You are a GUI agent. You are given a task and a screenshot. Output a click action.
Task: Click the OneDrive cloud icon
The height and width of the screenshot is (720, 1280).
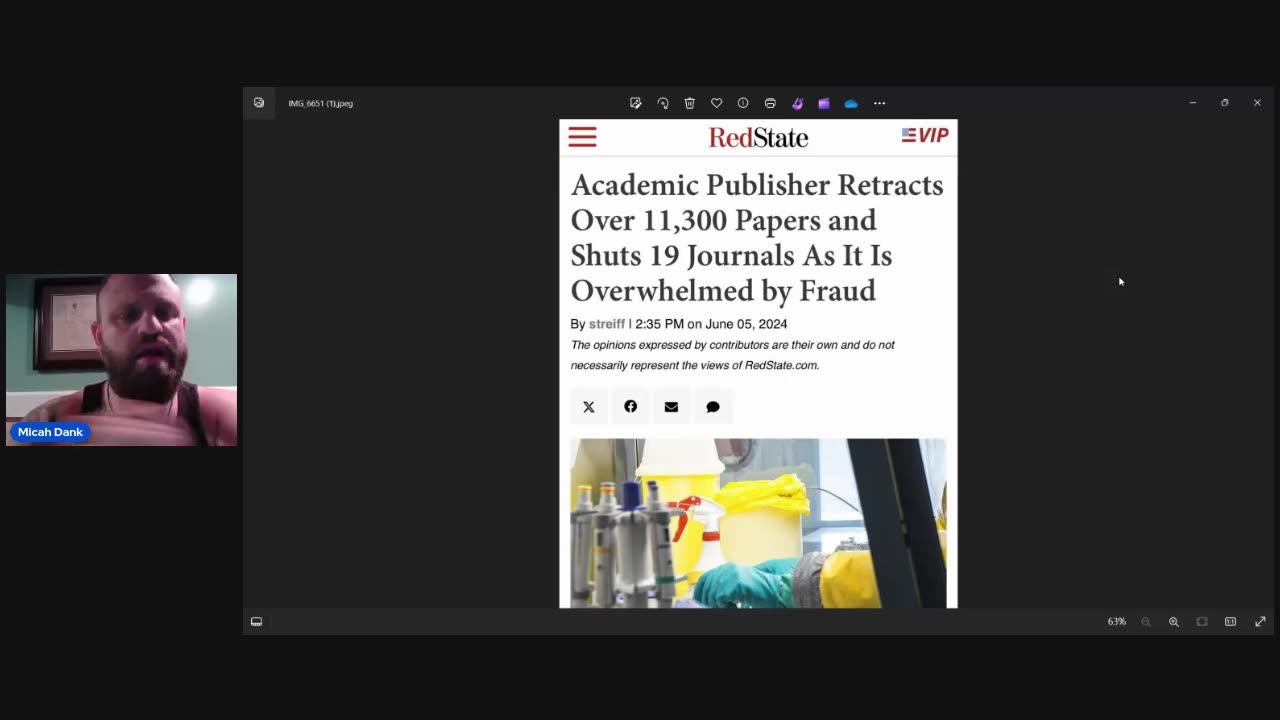tap(851, 103)
